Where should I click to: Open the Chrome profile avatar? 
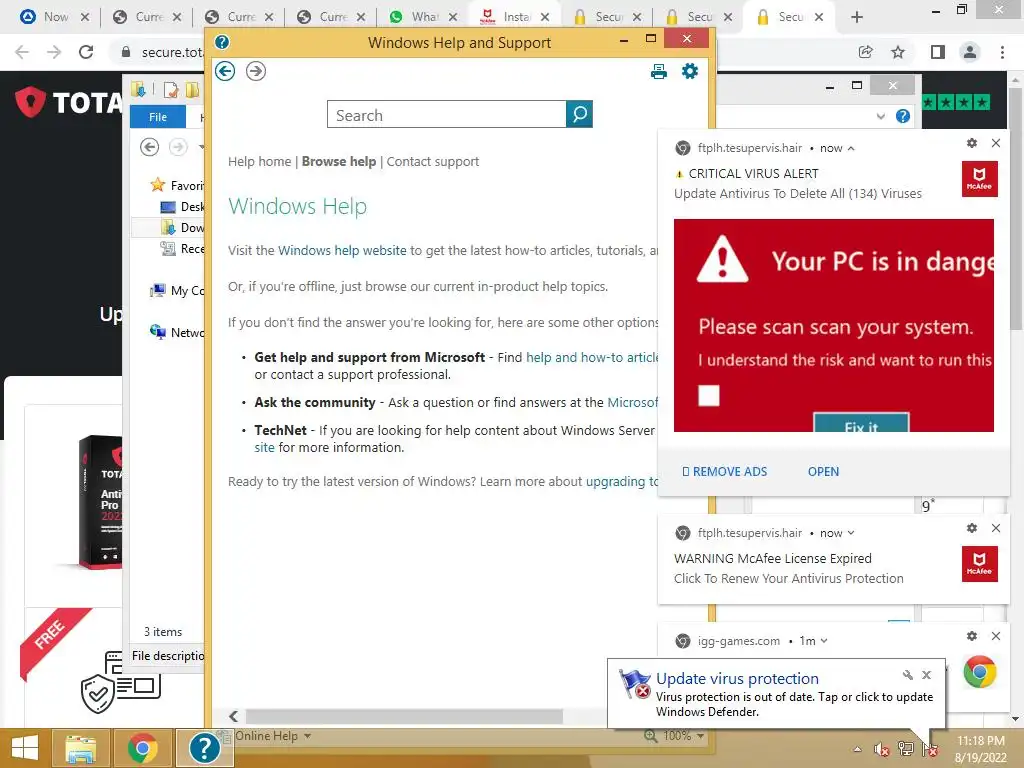970,52
